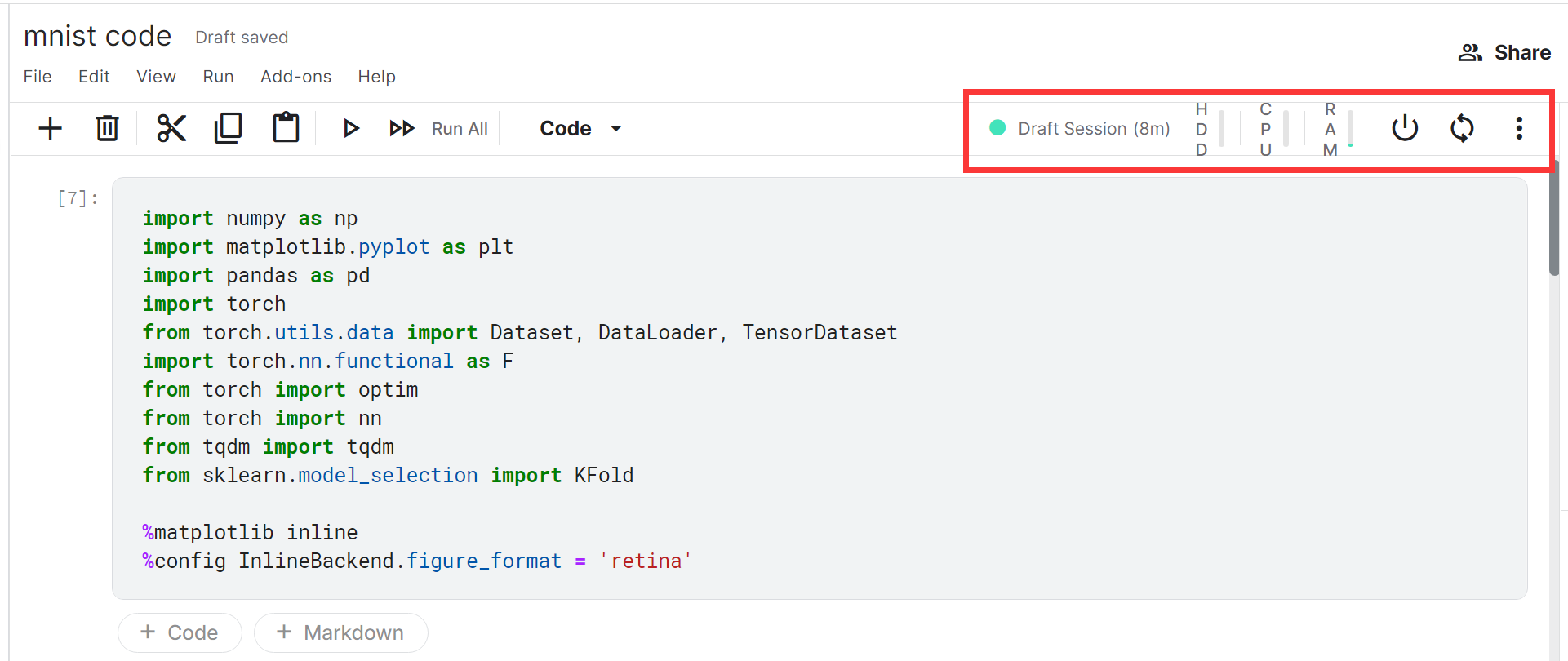The height and width of the screenshot is (661, 1568).
Task: Open the three-dot session options menu
Action: (1519, 128)
